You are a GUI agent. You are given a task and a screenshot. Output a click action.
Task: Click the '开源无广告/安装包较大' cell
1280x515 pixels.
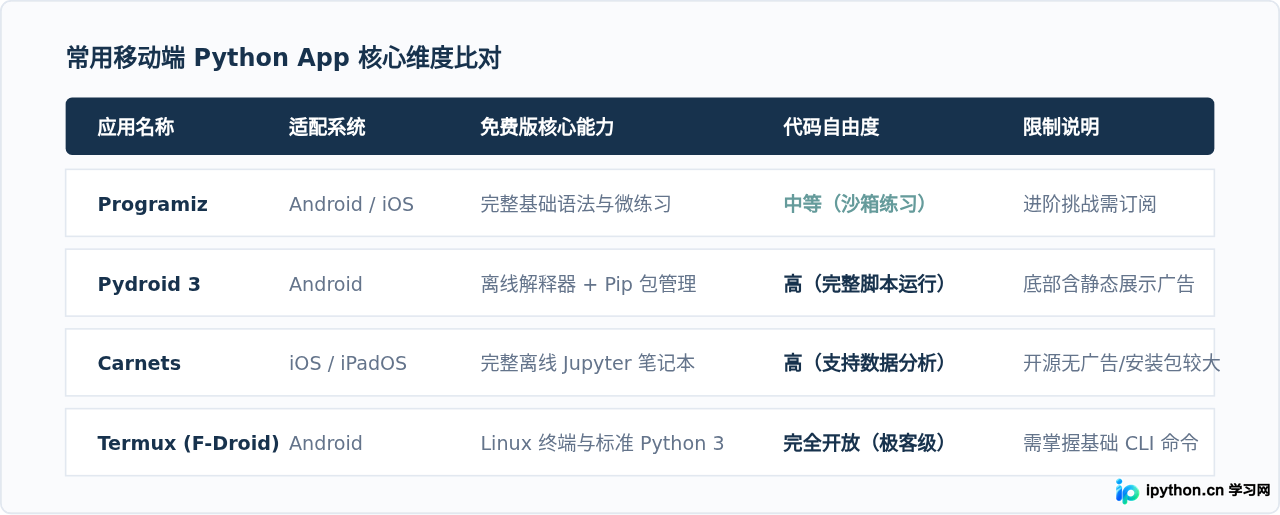pos(1122,363)
